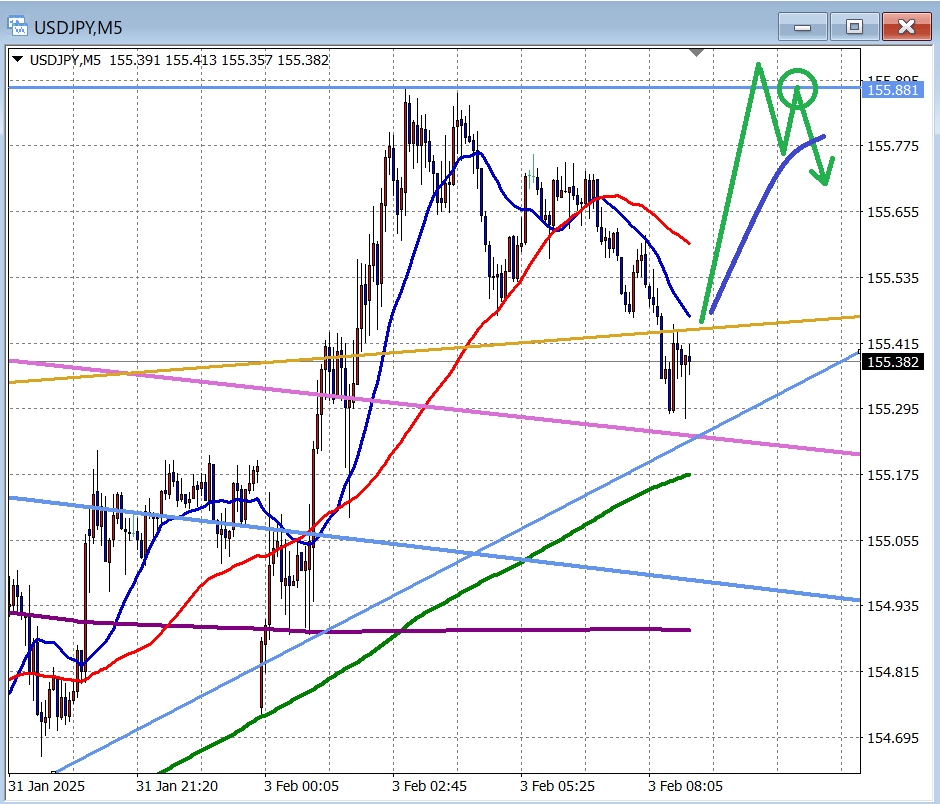This screenshot has height=804, width=940.
Task: Minimize the USDJPY,M5 chart window
Action: (x=803, y=27)
